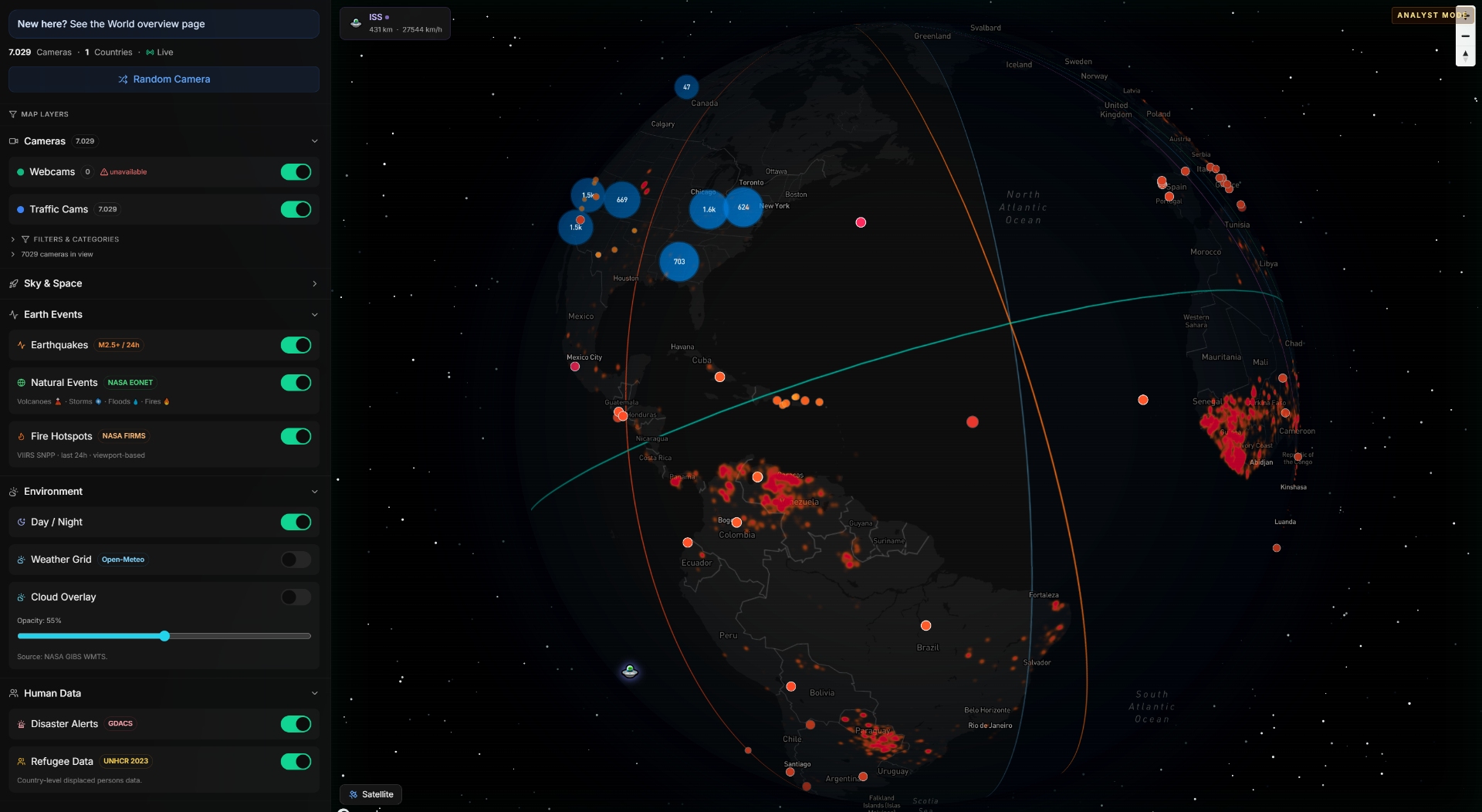Click the Sky & Space rocket icon

coord(13,283)
